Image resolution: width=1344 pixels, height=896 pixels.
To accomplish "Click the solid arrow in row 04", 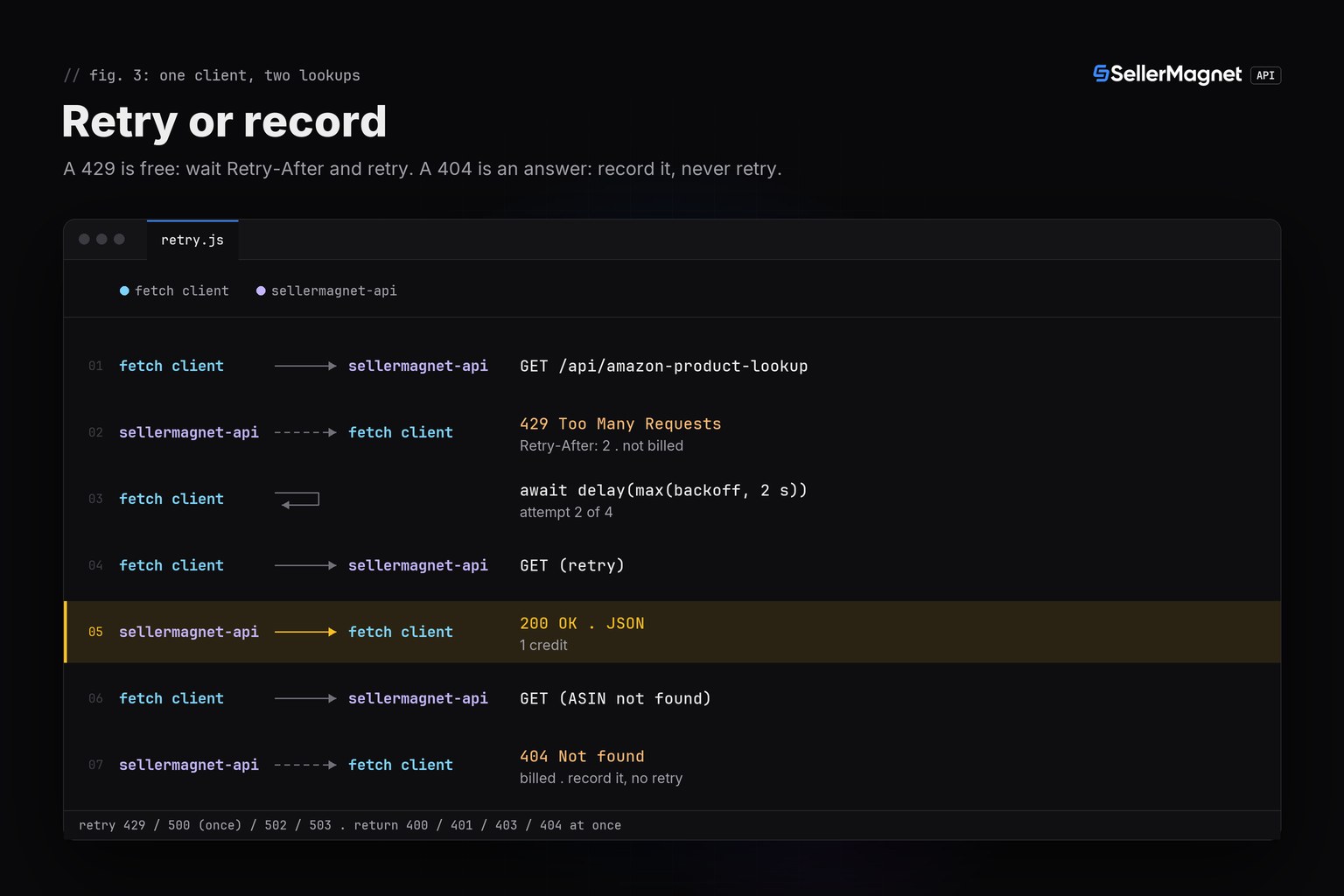I will click(305, 565).
